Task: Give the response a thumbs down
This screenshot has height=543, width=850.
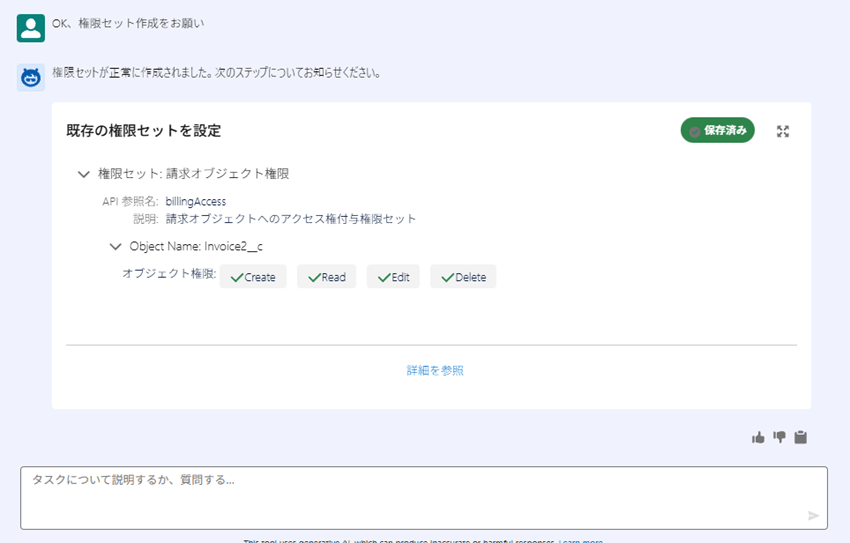Action: (x=779, y=437)
